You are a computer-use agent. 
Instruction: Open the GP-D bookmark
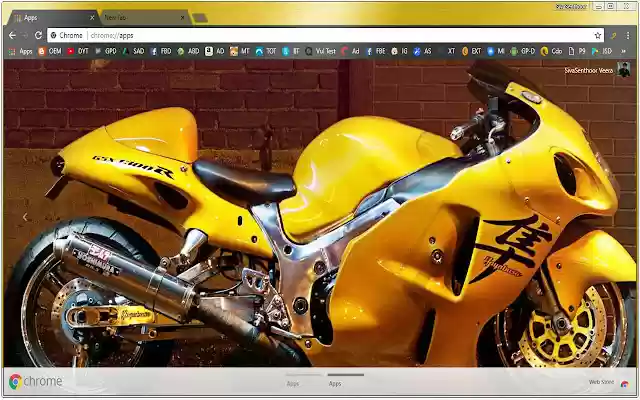point(523,51)
